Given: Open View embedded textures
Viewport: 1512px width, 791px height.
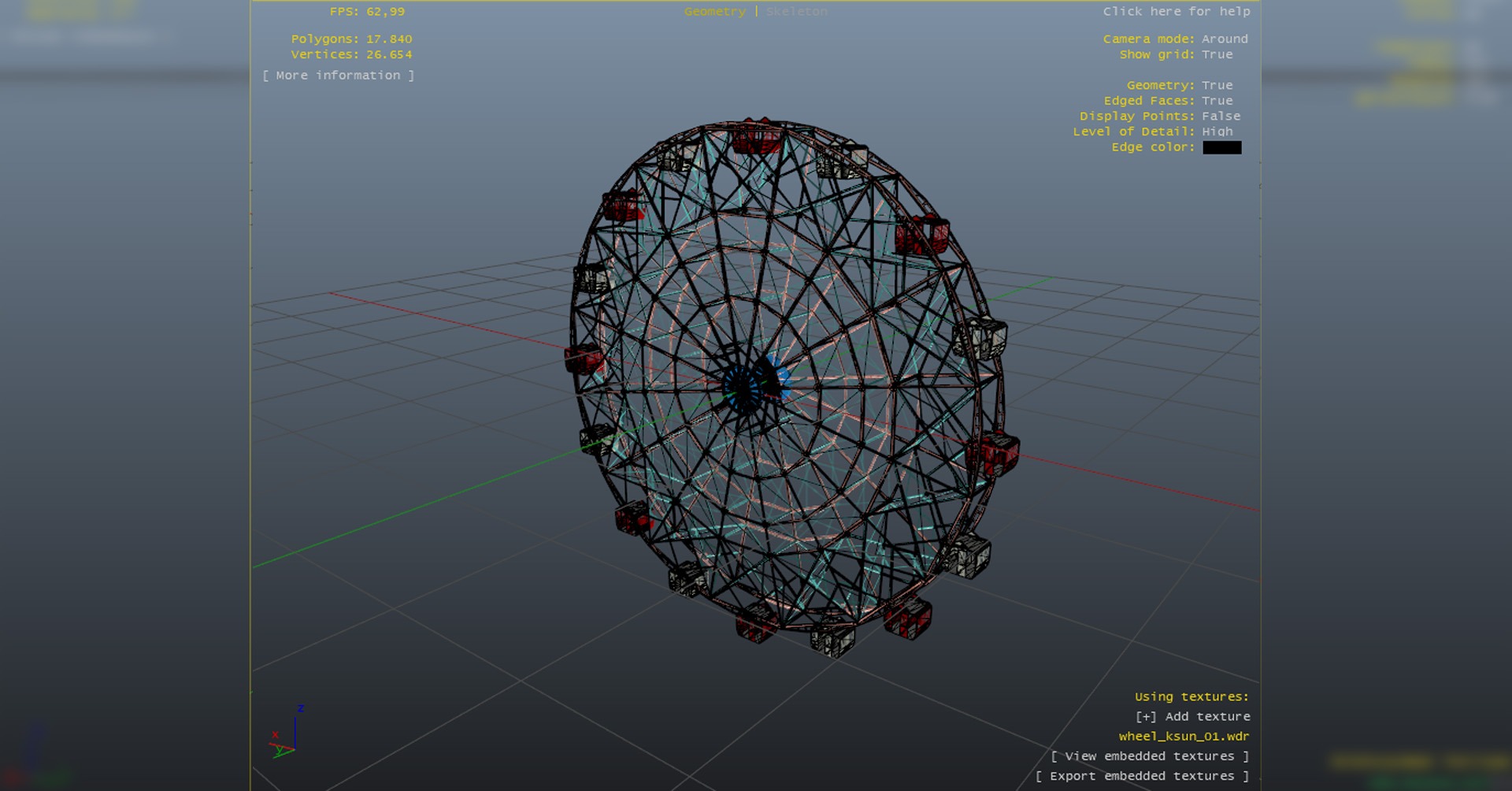Looking at the screenshot, I should [1149, 756].
